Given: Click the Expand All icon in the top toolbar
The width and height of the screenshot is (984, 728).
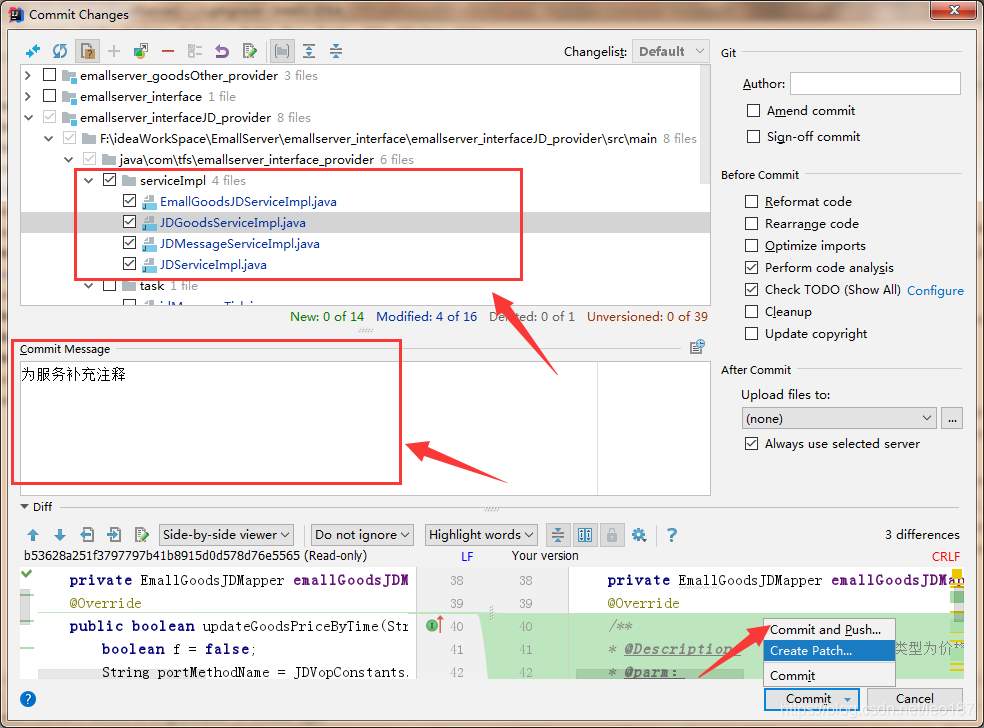Looking at the screenshot, I should pyautogui.click(x=309, y=51).
